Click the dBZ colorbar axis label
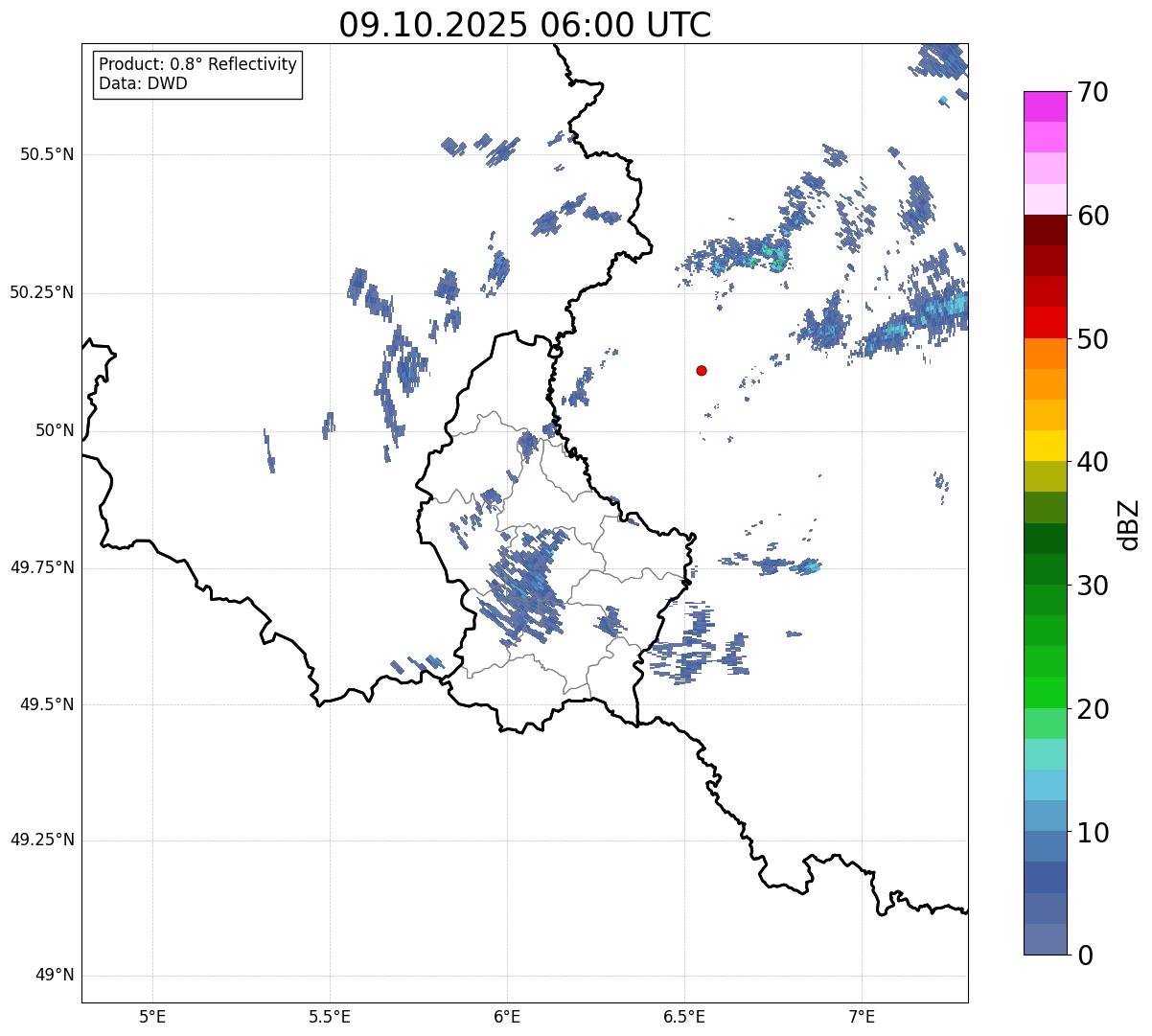 click(1129, 524)
